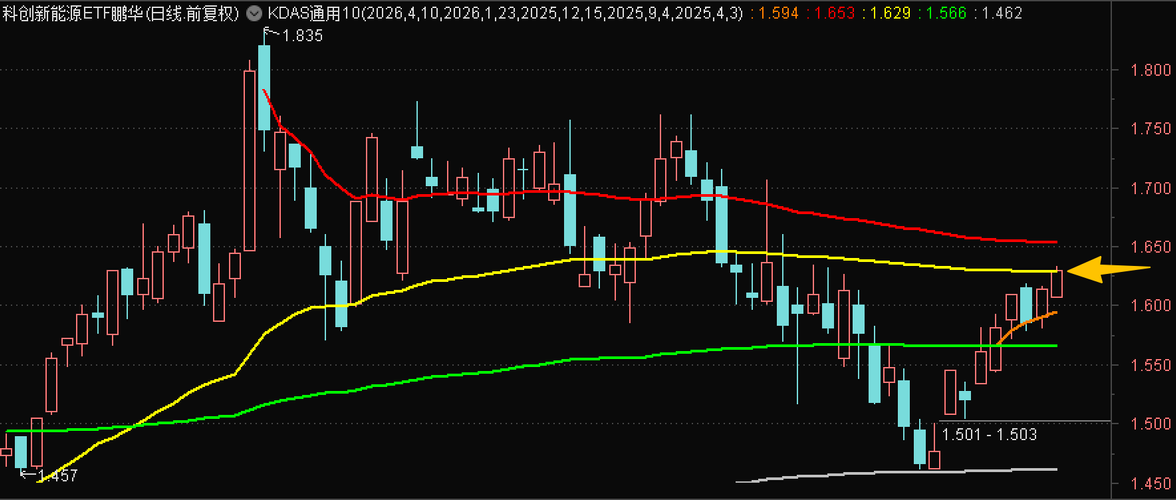Select the high price annotation 1.835

point(302,35)
